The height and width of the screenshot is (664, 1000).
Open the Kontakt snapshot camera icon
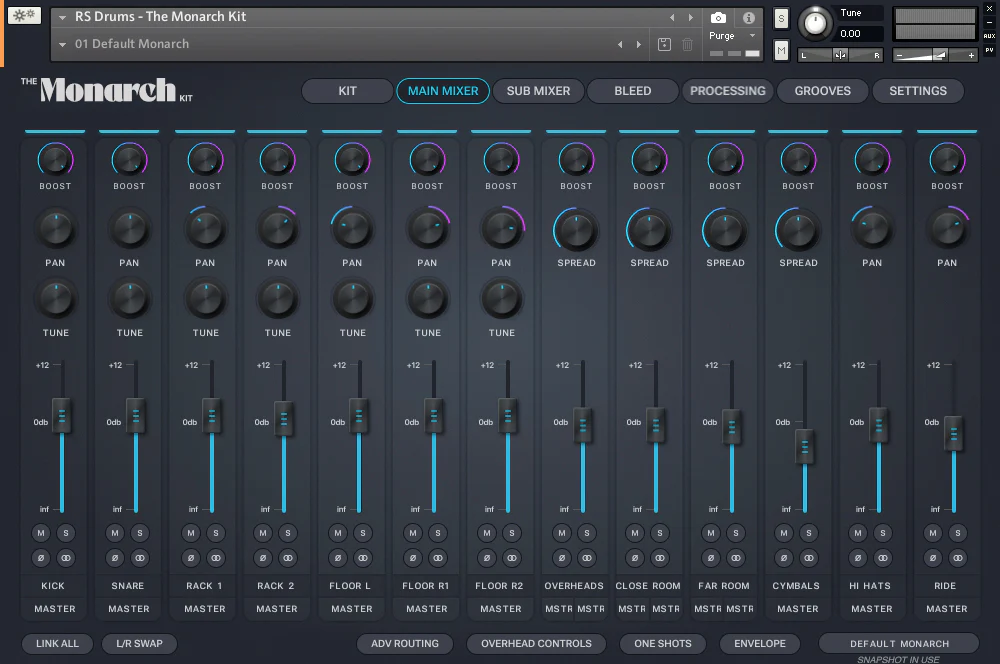[x=718, y=18]
